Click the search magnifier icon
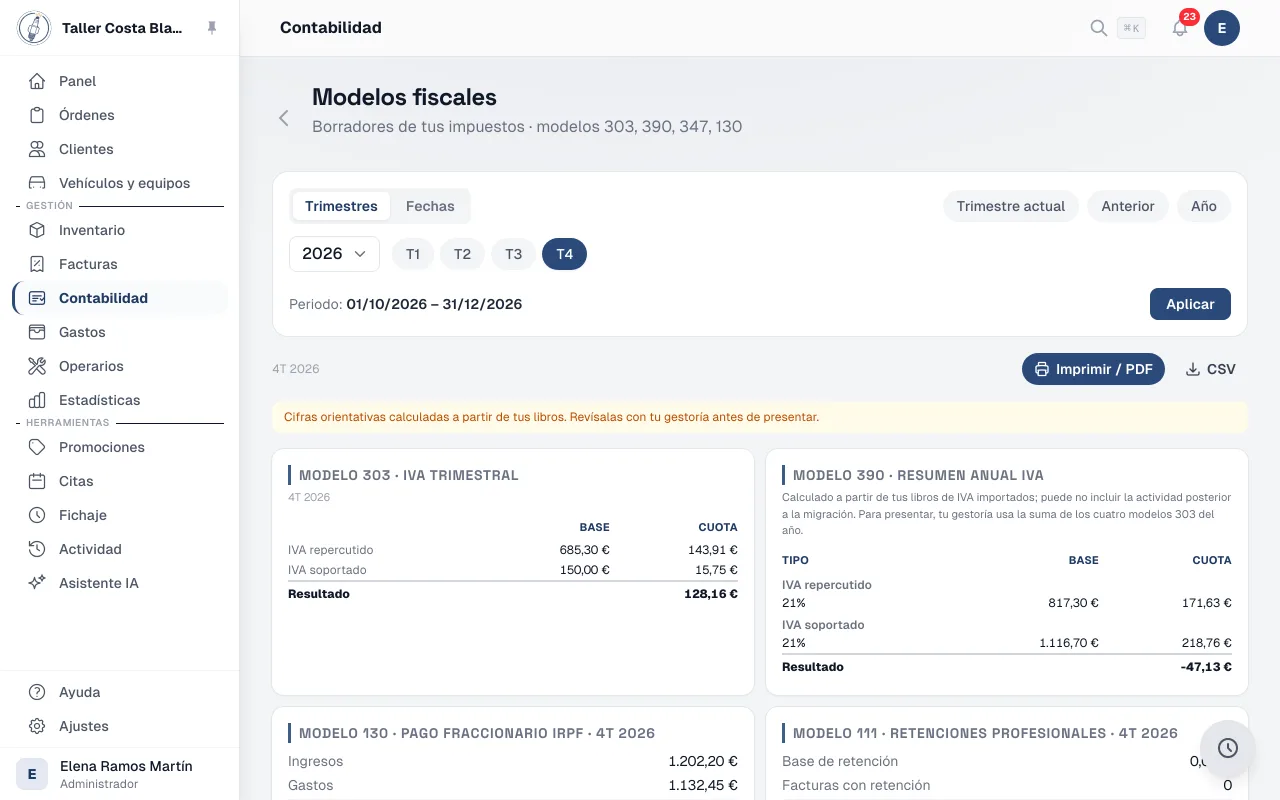This screenshot has width=1280, height=800. (x=1098, y=28)
